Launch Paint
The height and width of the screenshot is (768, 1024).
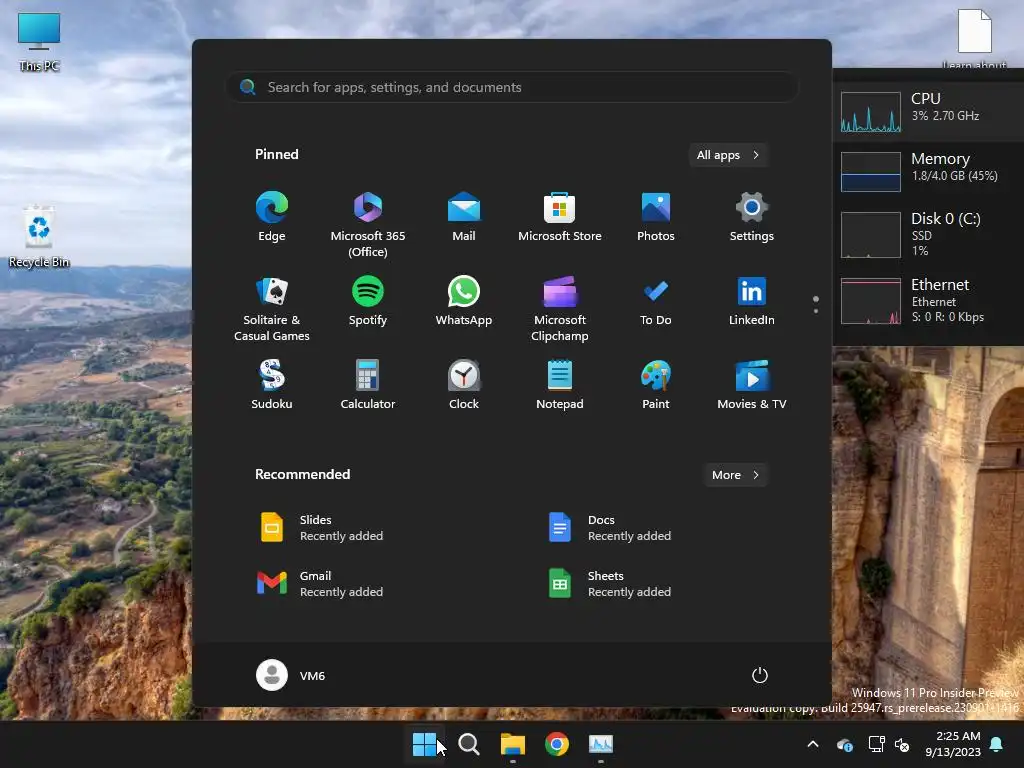(656, 385)
